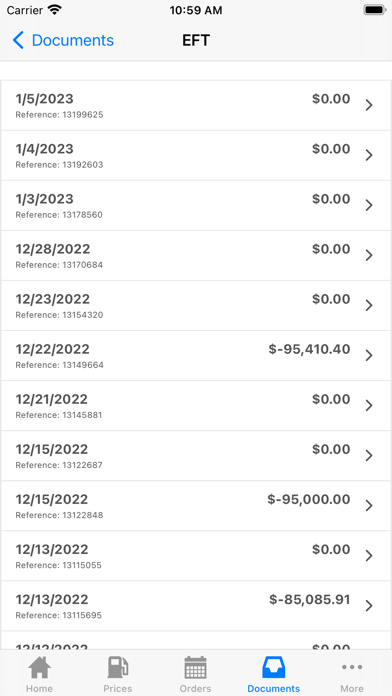Expand the 12/22/2022 entry chevron
Viewport: 392px width, 696px height.
[x=368, y=356]
